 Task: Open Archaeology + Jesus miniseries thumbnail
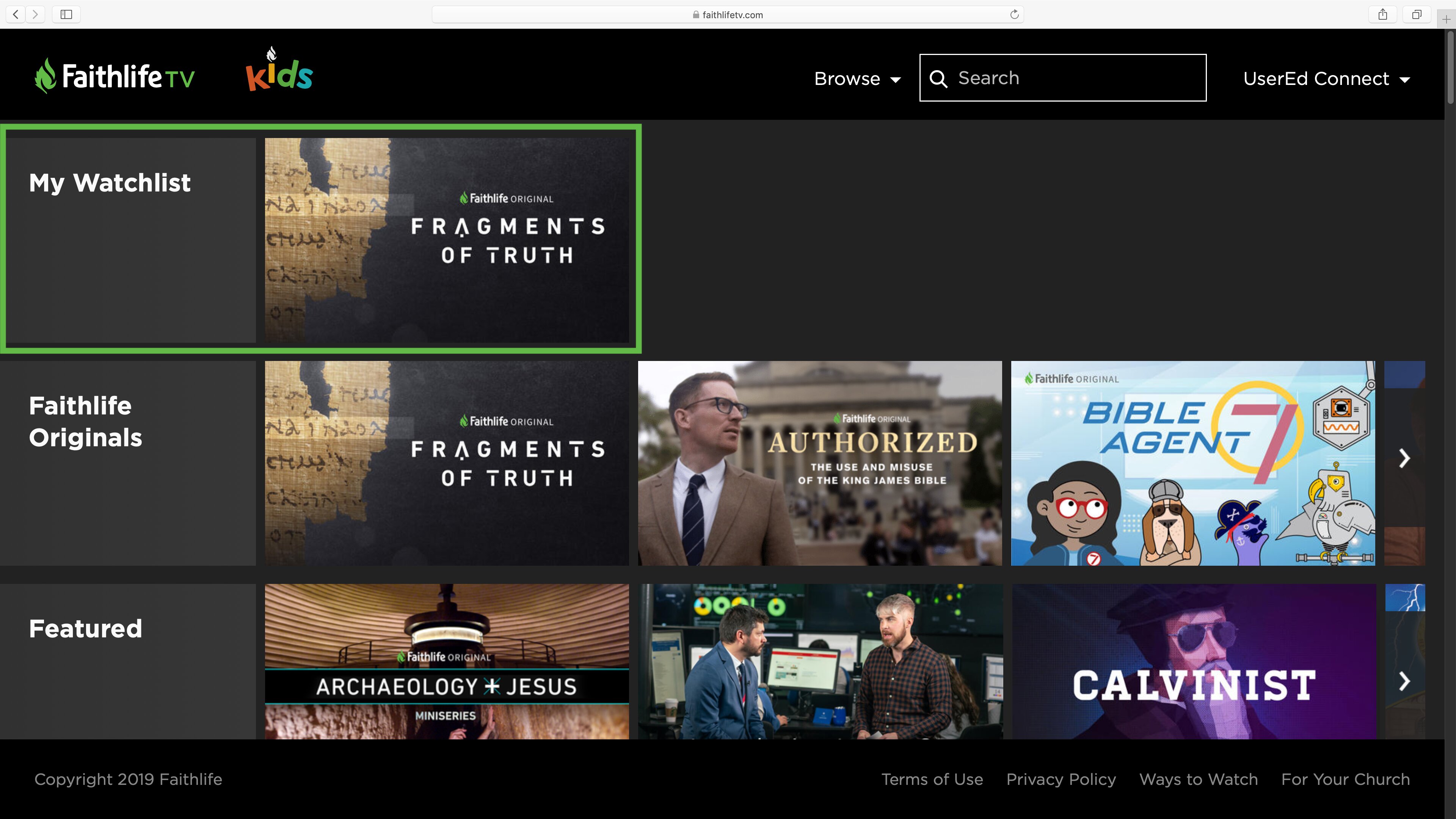coord(447,661)
